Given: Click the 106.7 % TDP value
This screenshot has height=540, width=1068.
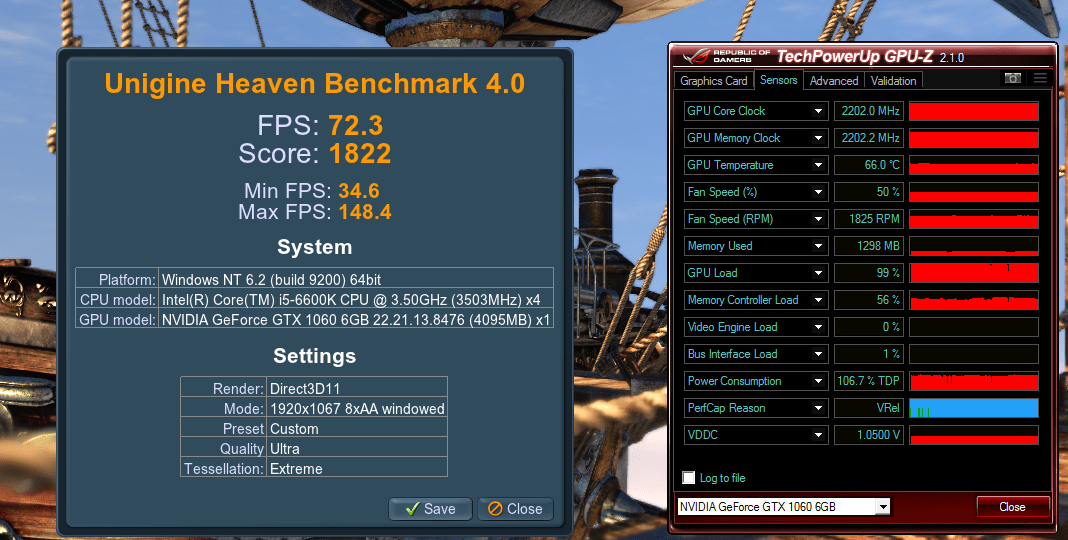Looking at the screenshot, I should tap(869, 381).
